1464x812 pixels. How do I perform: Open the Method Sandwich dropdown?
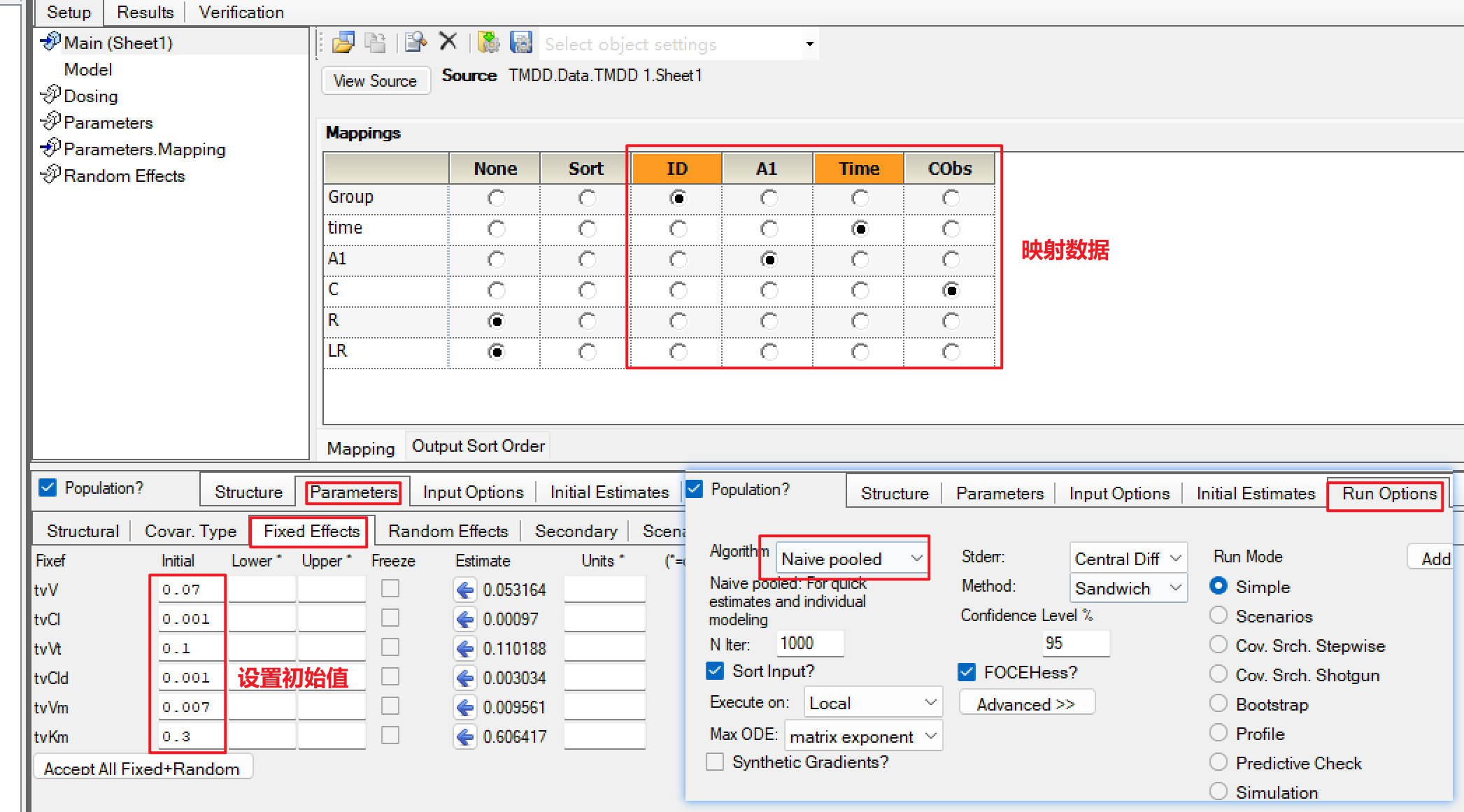[1175, 587]
